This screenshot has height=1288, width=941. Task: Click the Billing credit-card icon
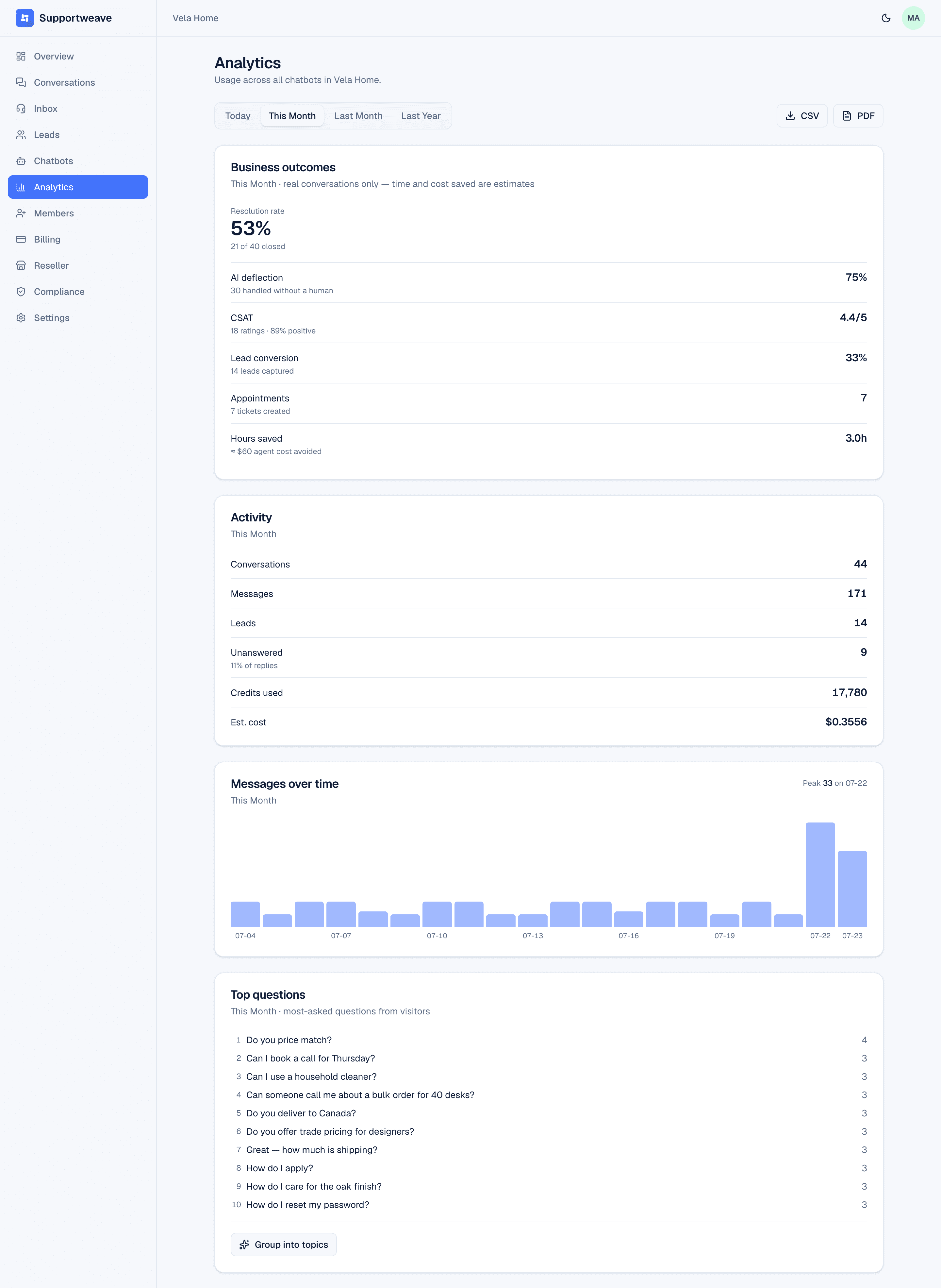click(x=21, y=239)
